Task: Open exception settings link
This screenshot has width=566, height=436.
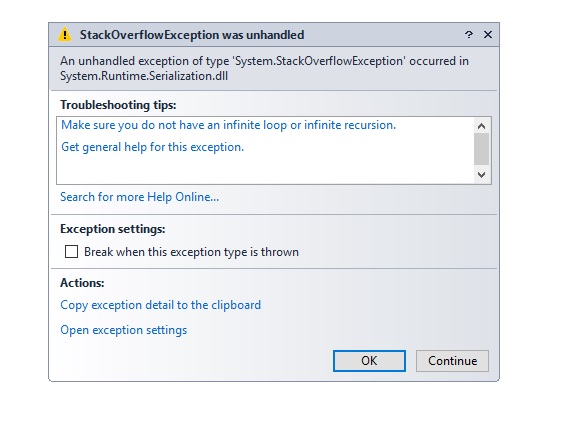Action: coord(123,330)
